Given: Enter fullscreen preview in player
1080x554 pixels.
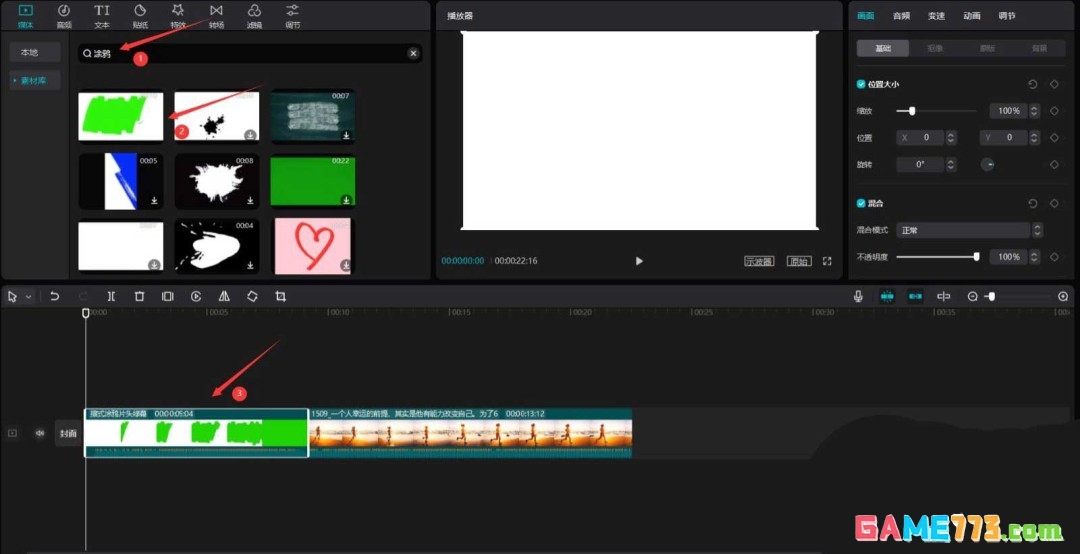Looking at the screenshot, I should 827,261.
